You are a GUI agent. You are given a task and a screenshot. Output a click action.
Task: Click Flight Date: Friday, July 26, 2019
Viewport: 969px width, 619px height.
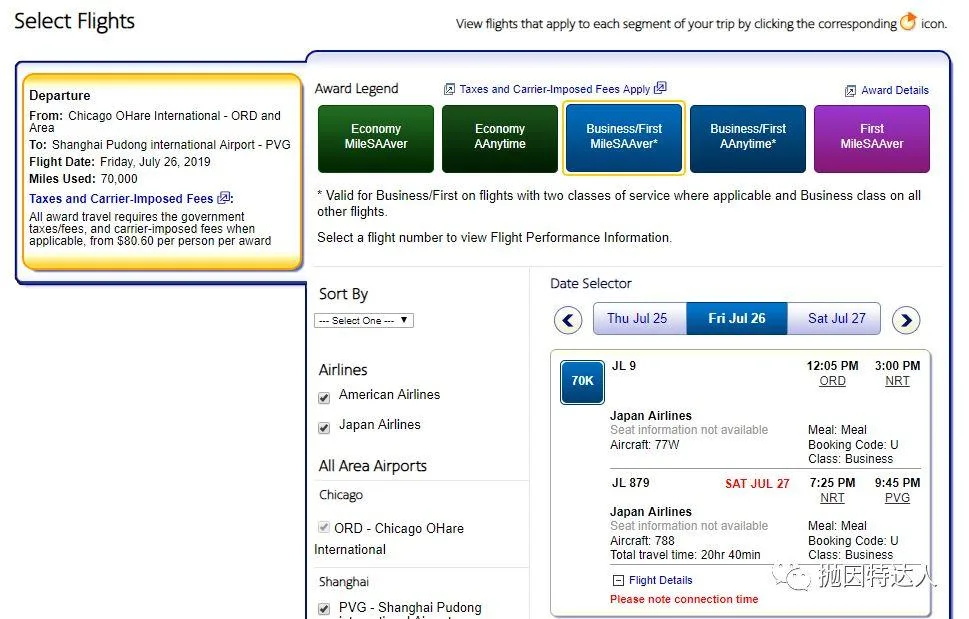(120, 162)
